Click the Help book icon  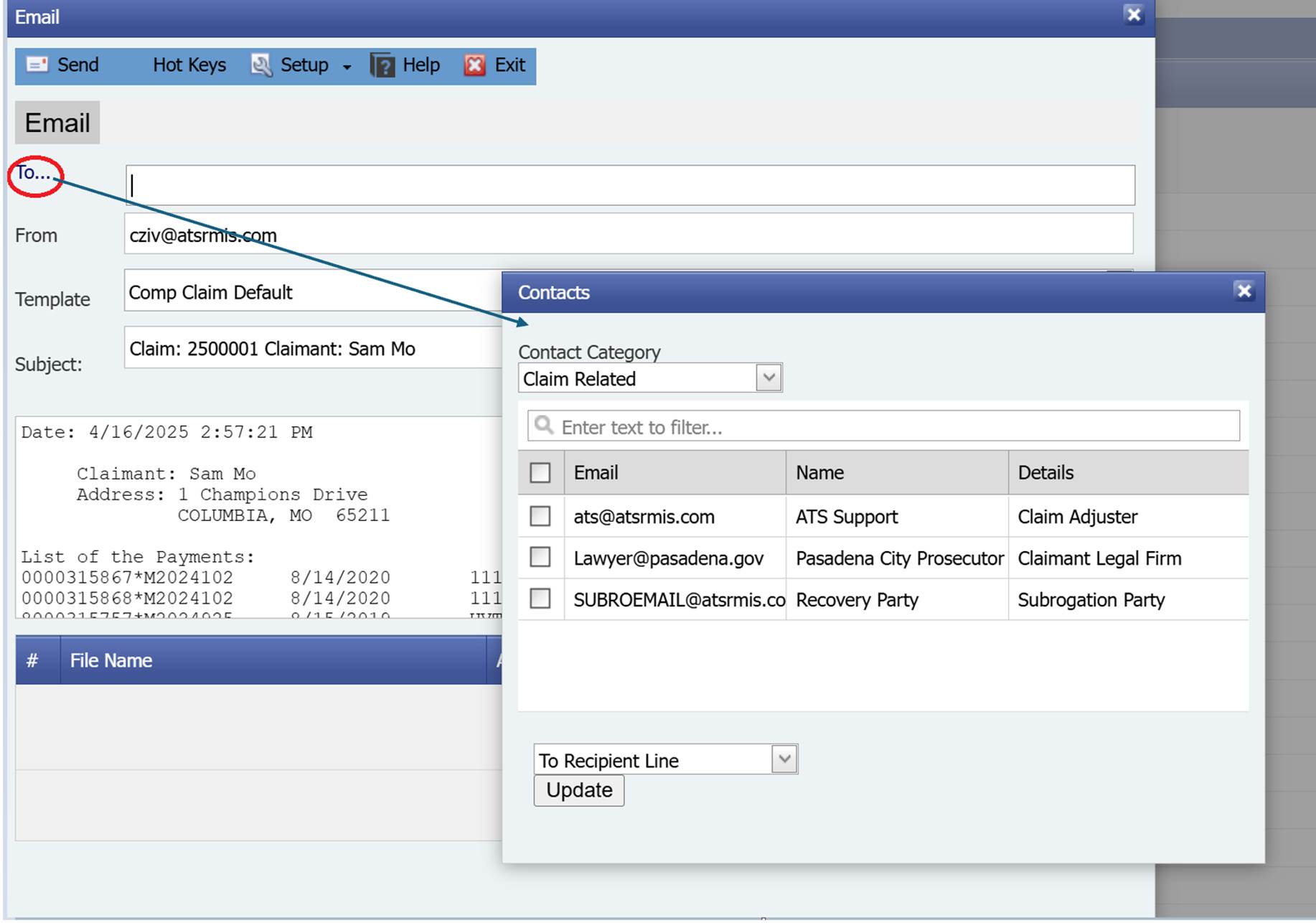click(x=382, y=65)
